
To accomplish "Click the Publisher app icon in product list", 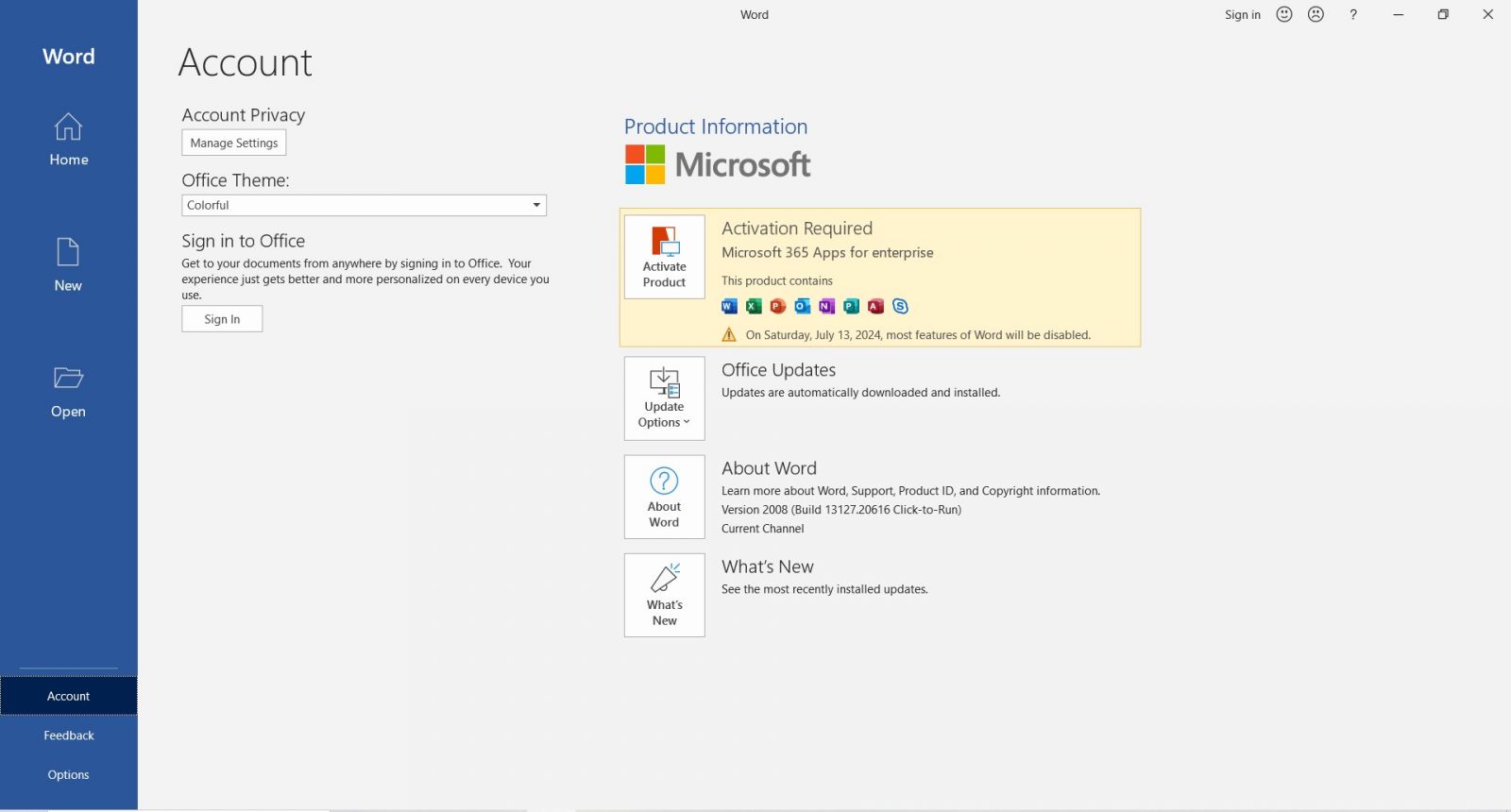I will coord(851,306).
